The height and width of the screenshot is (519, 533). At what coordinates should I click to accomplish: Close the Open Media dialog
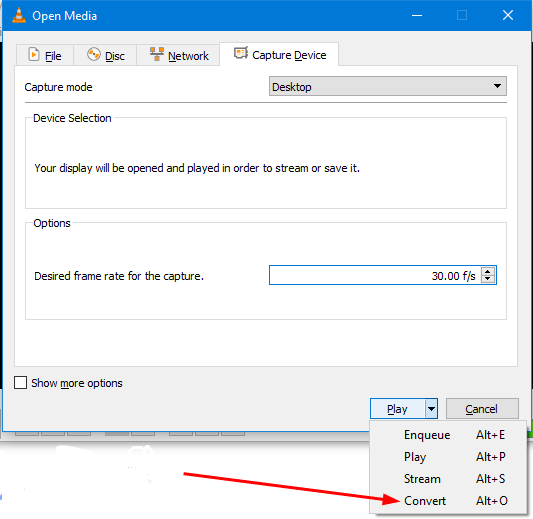(x=508, y=15)
